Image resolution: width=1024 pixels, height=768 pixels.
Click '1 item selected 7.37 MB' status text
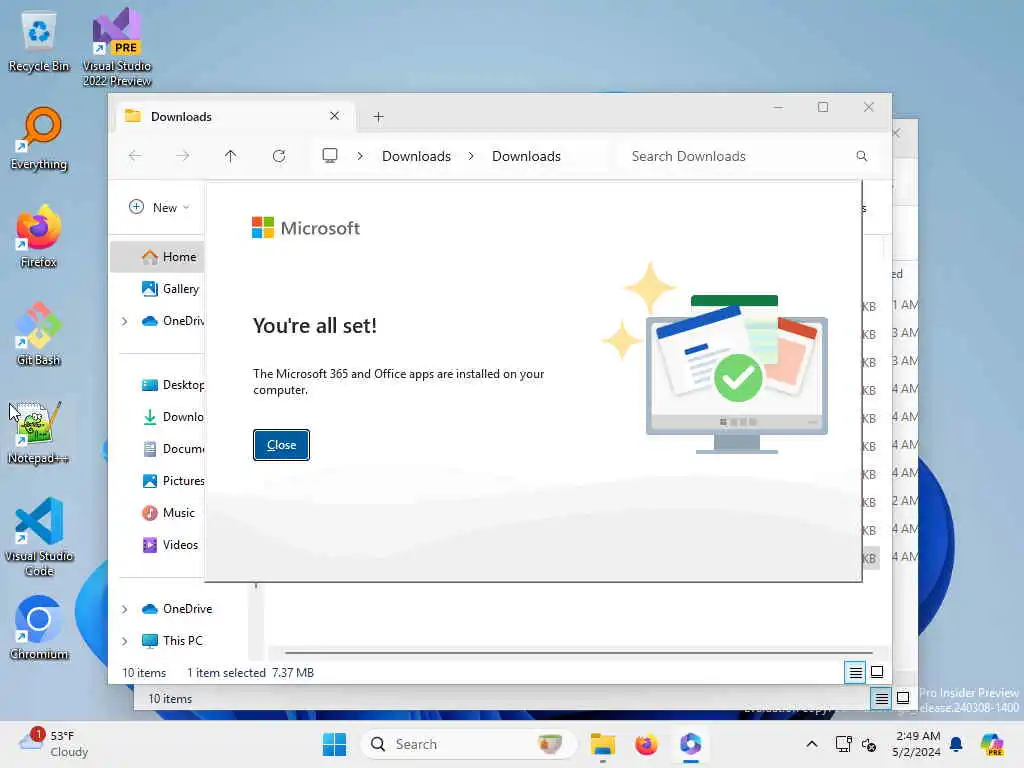250,673
